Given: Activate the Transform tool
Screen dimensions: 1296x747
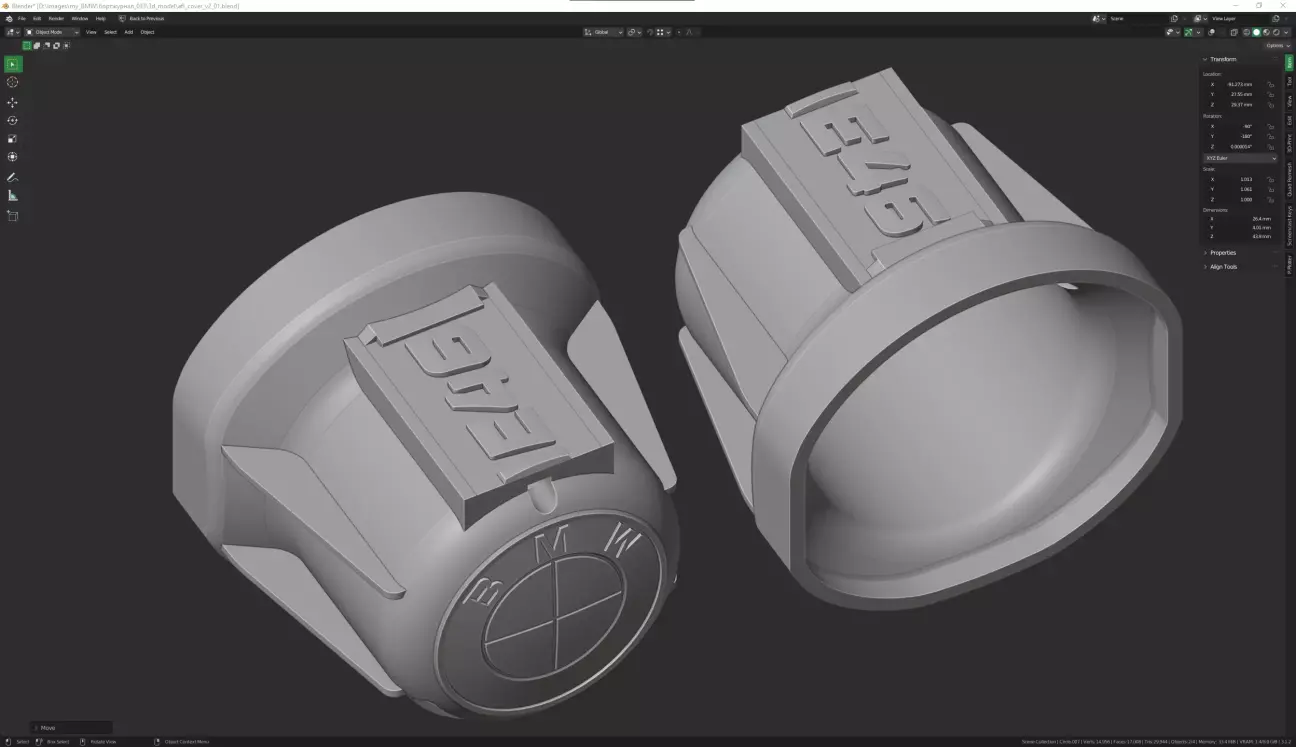Looking at the screenshot, I should coord(13,157).
